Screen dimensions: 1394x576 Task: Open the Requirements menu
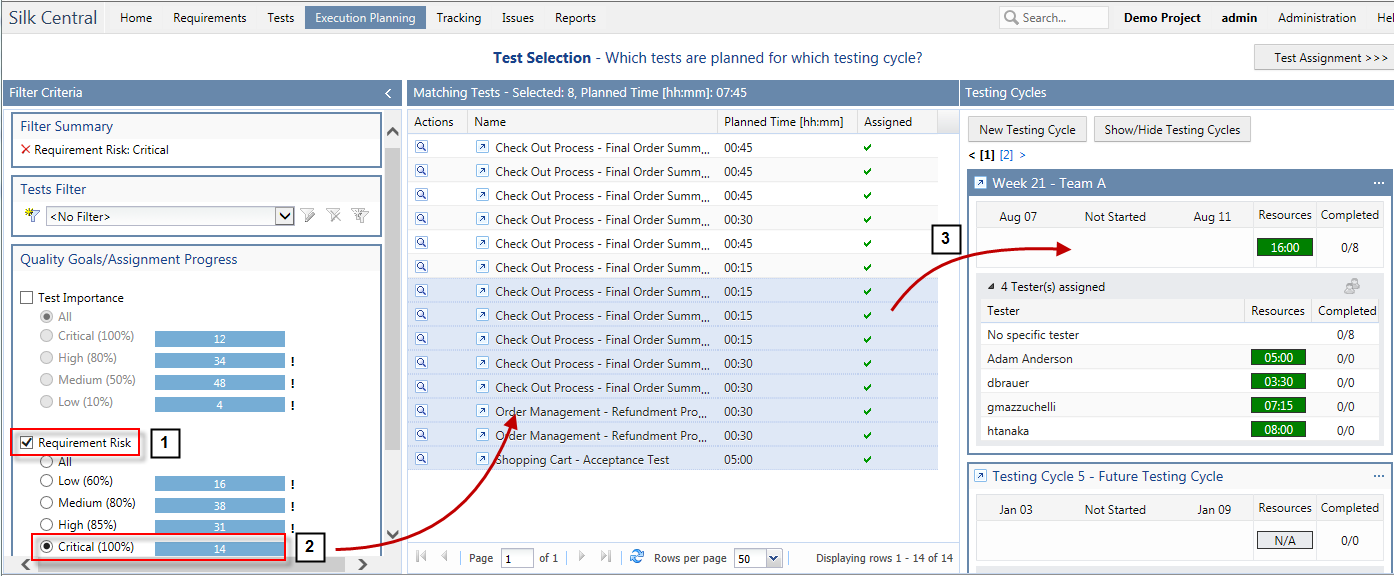click(x=209, y=18)
